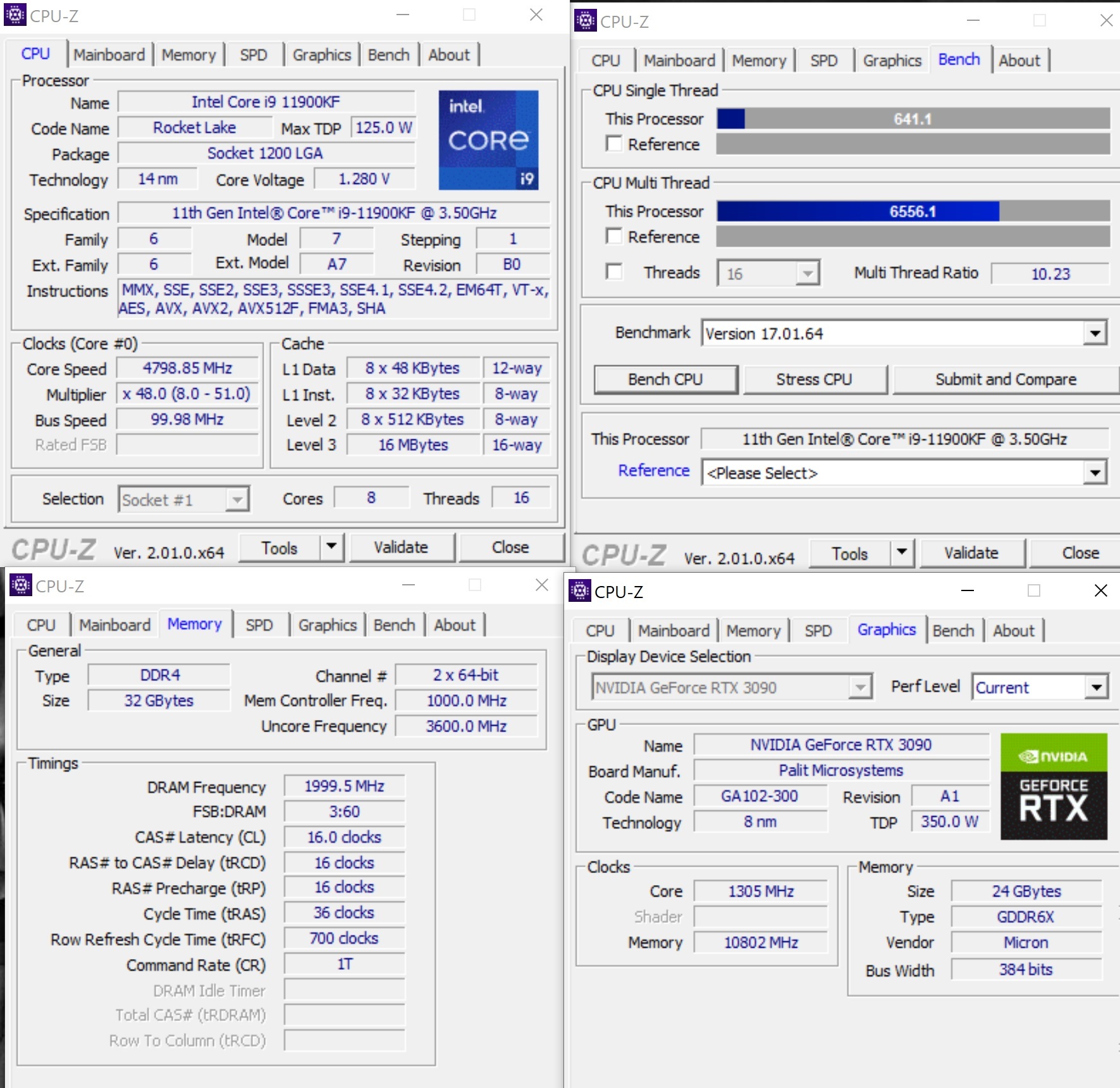Click the Intel Core i9 logo

pos(488,140)
